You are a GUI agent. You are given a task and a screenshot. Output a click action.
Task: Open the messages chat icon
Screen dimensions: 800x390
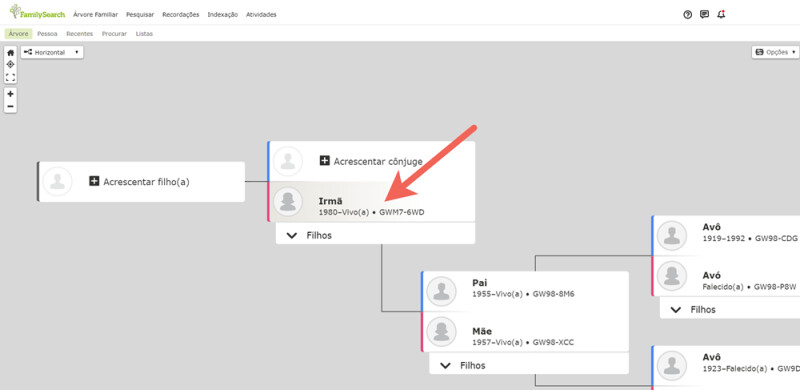point(704,14)
